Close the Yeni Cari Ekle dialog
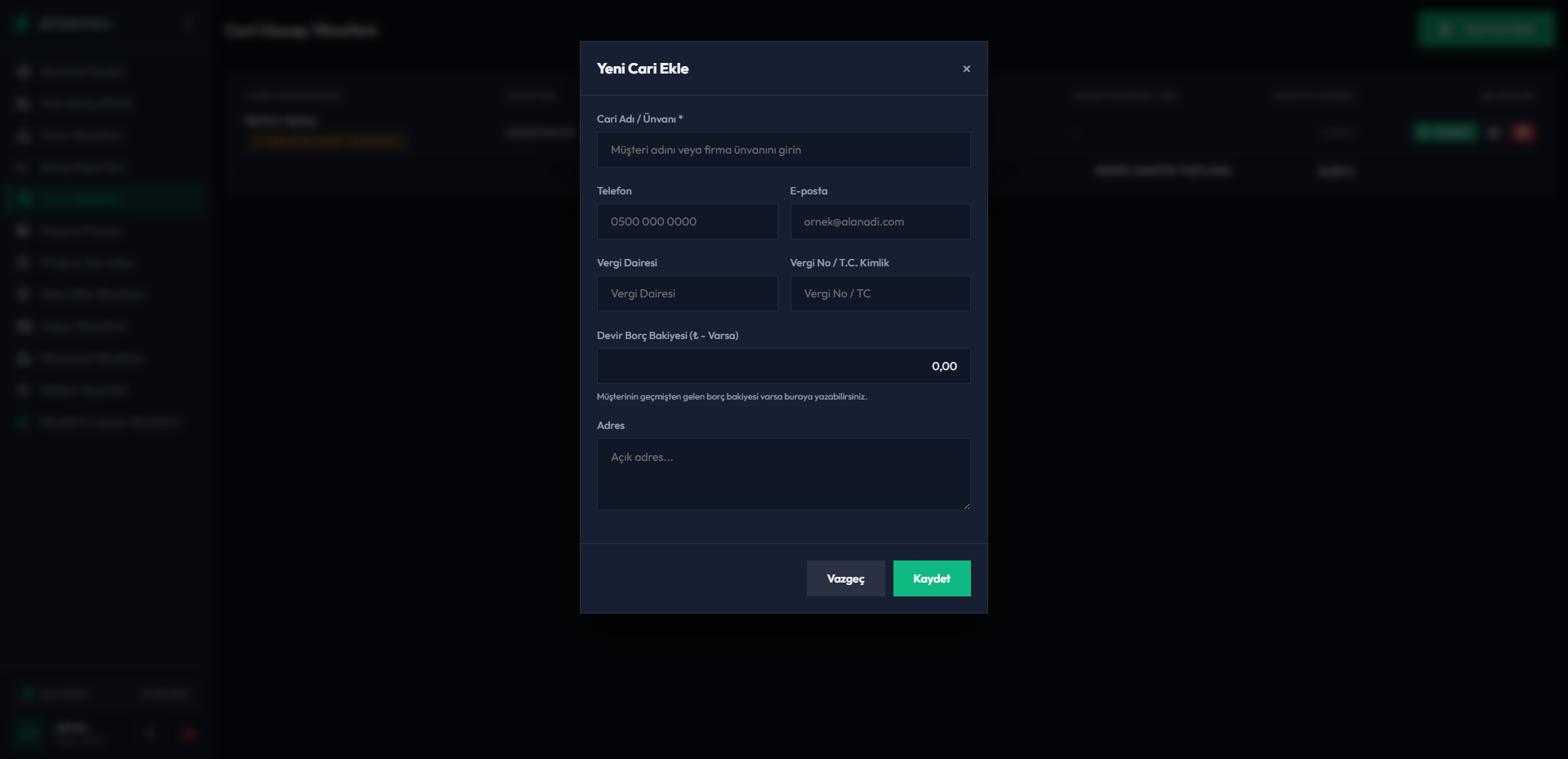 click(966, 69)
